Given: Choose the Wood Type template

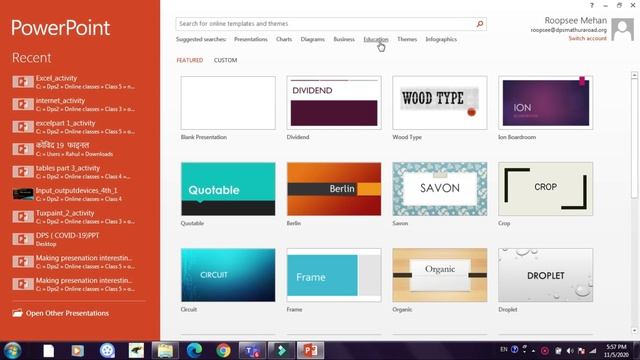Looking at the screenshot, I should point(440,103).
